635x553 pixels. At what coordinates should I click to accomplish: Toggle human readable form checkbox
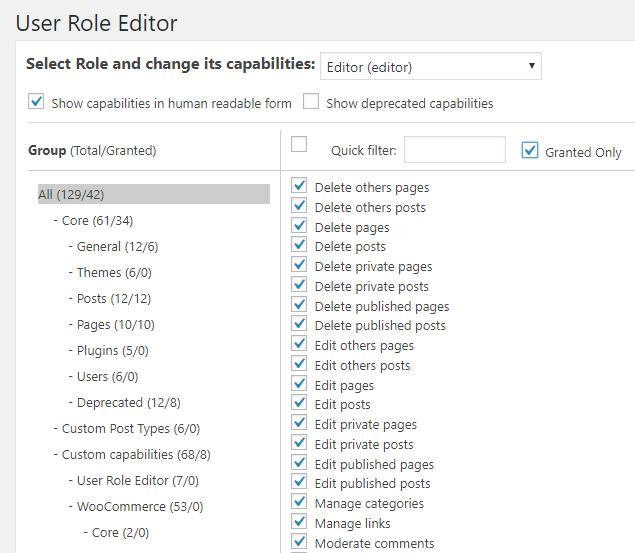[37, 102]
